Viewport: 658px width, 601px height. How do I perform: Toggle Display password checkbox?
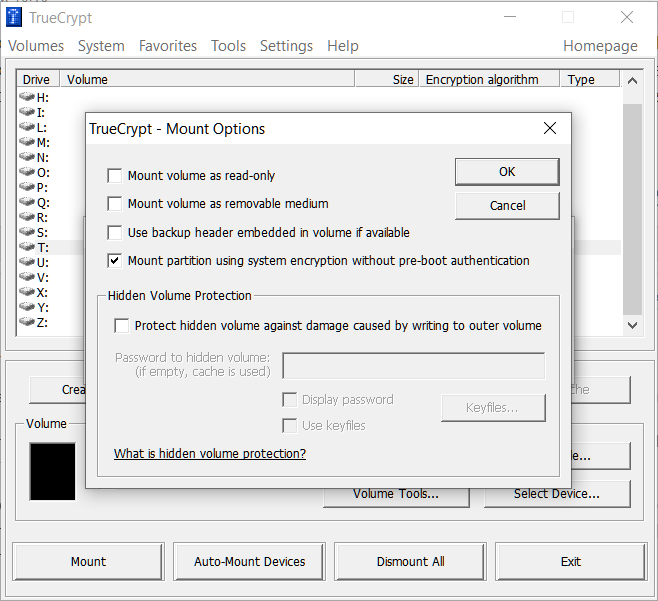290,400
